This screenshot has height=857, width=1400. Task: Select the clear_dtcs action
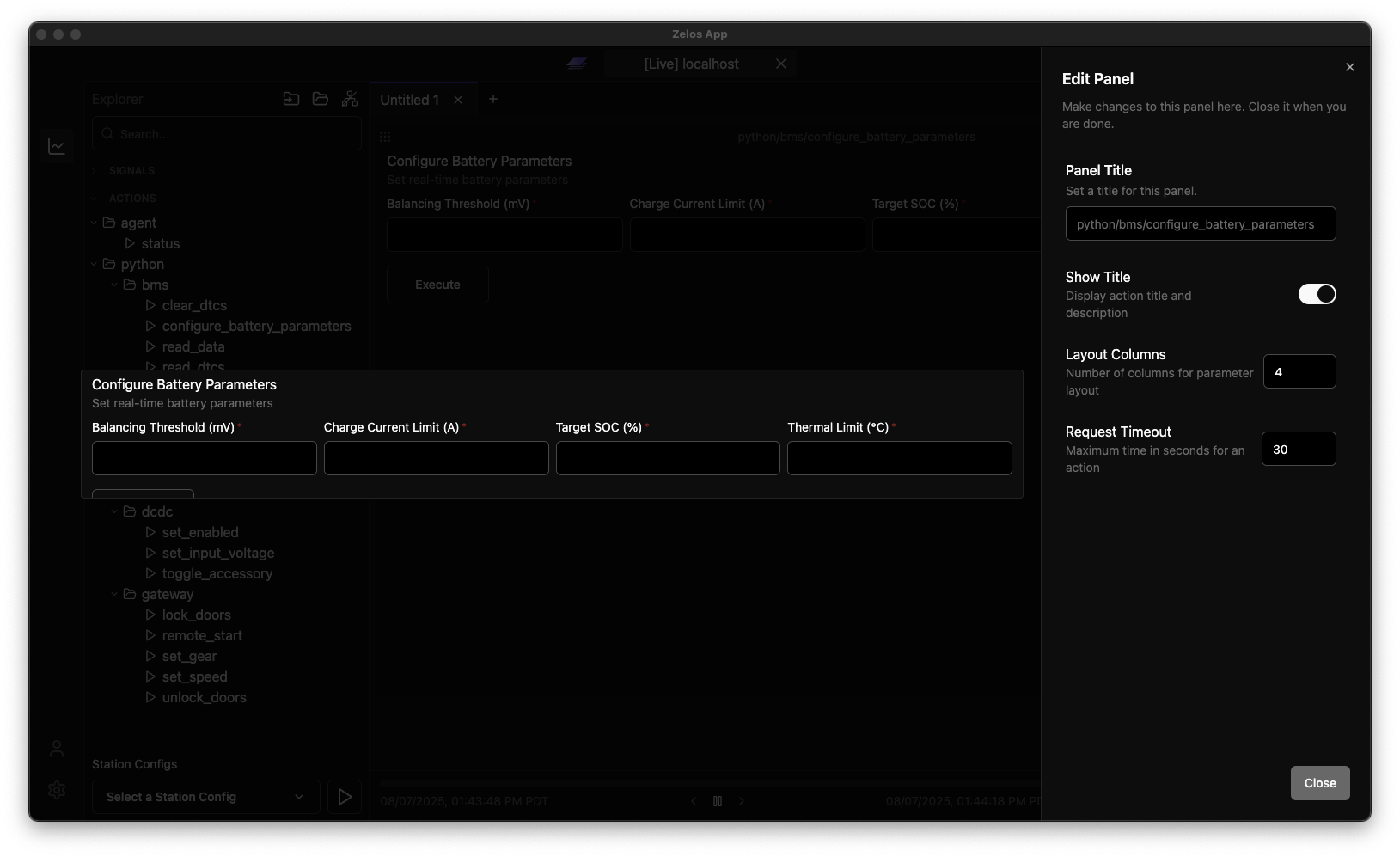click(x=194, y=305)
